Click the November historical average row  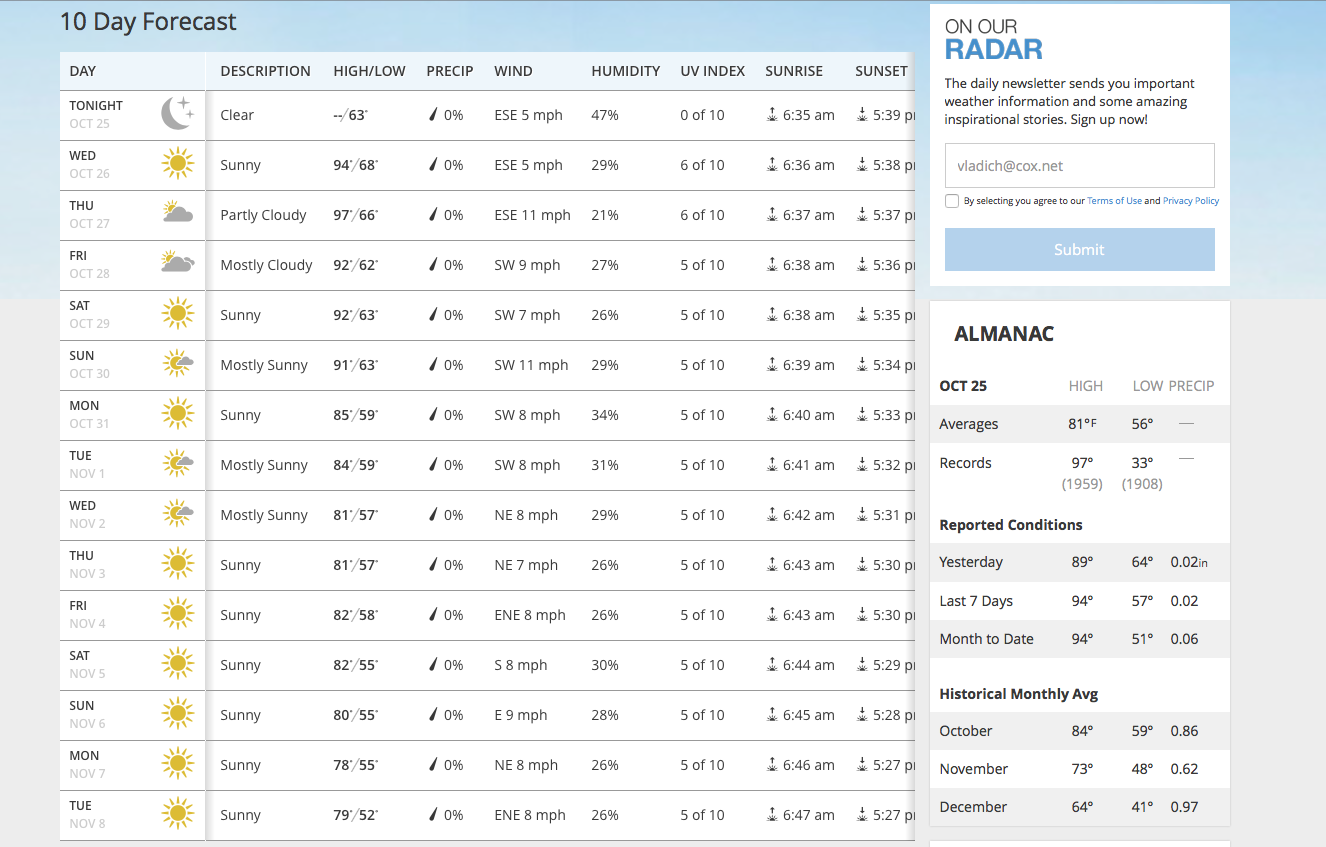(1080, 769)
